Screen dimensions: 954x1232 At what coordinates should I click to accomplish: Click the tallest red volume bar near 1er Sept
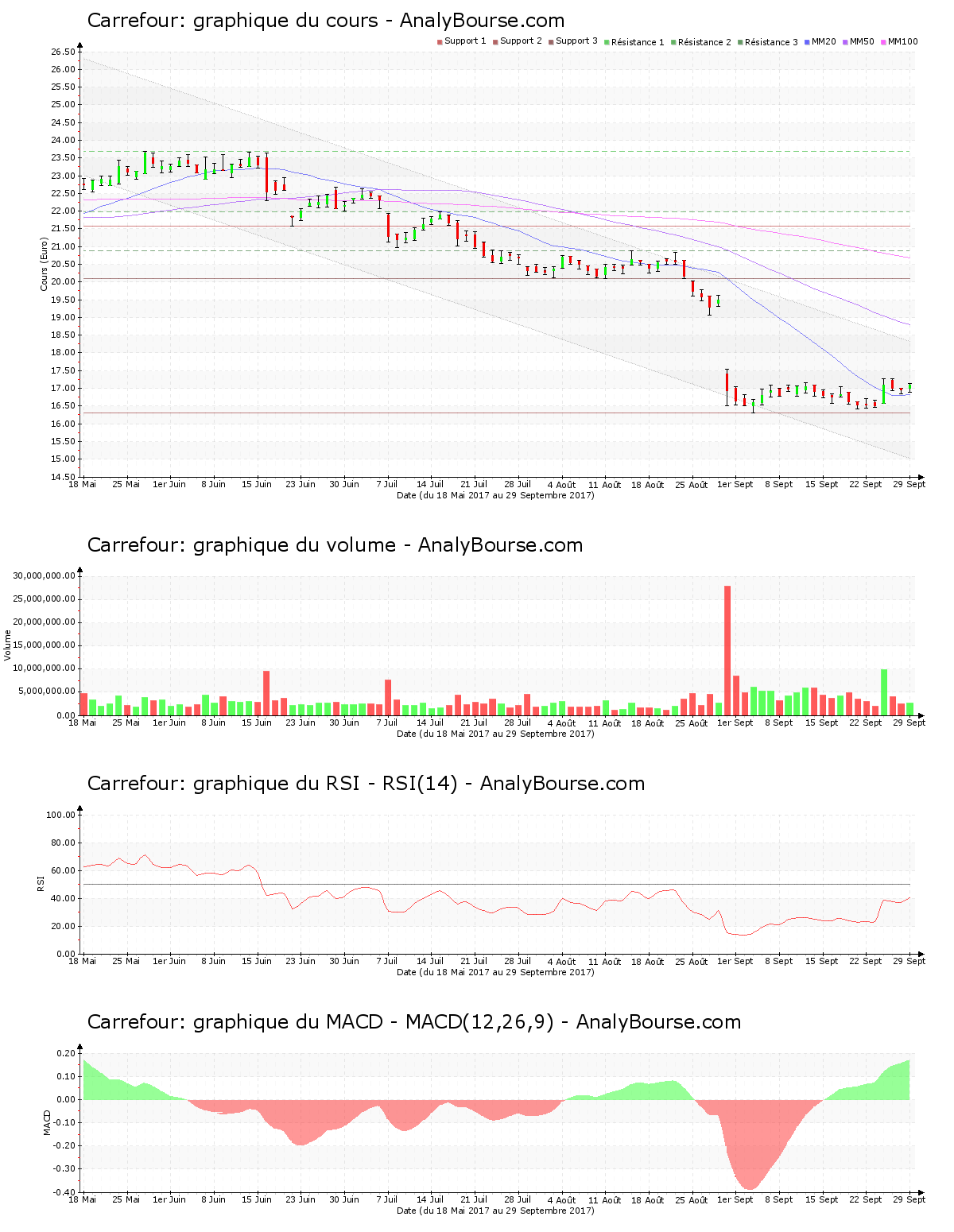tap(727, 650)
